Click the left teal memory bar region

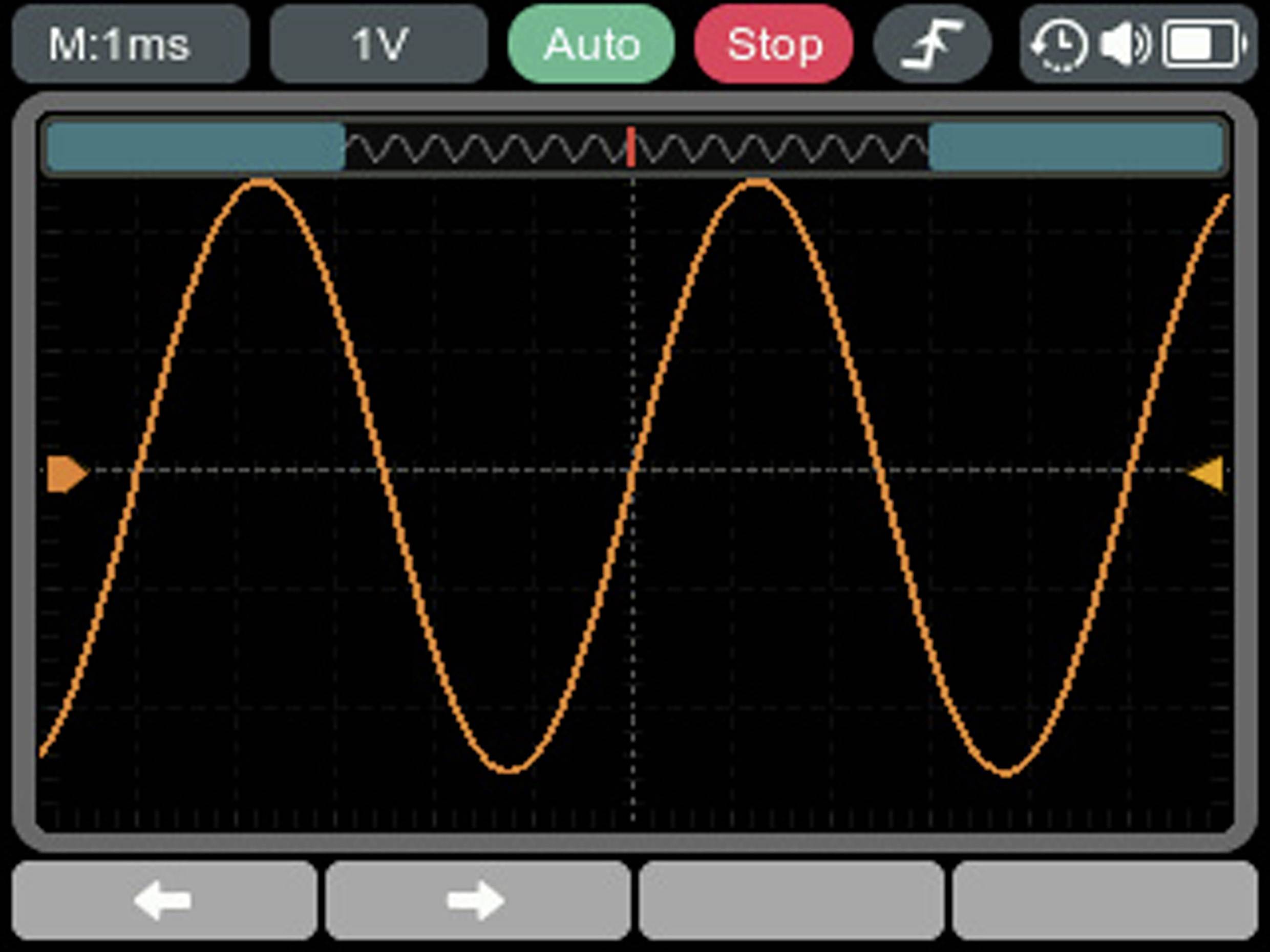[195, 147]
